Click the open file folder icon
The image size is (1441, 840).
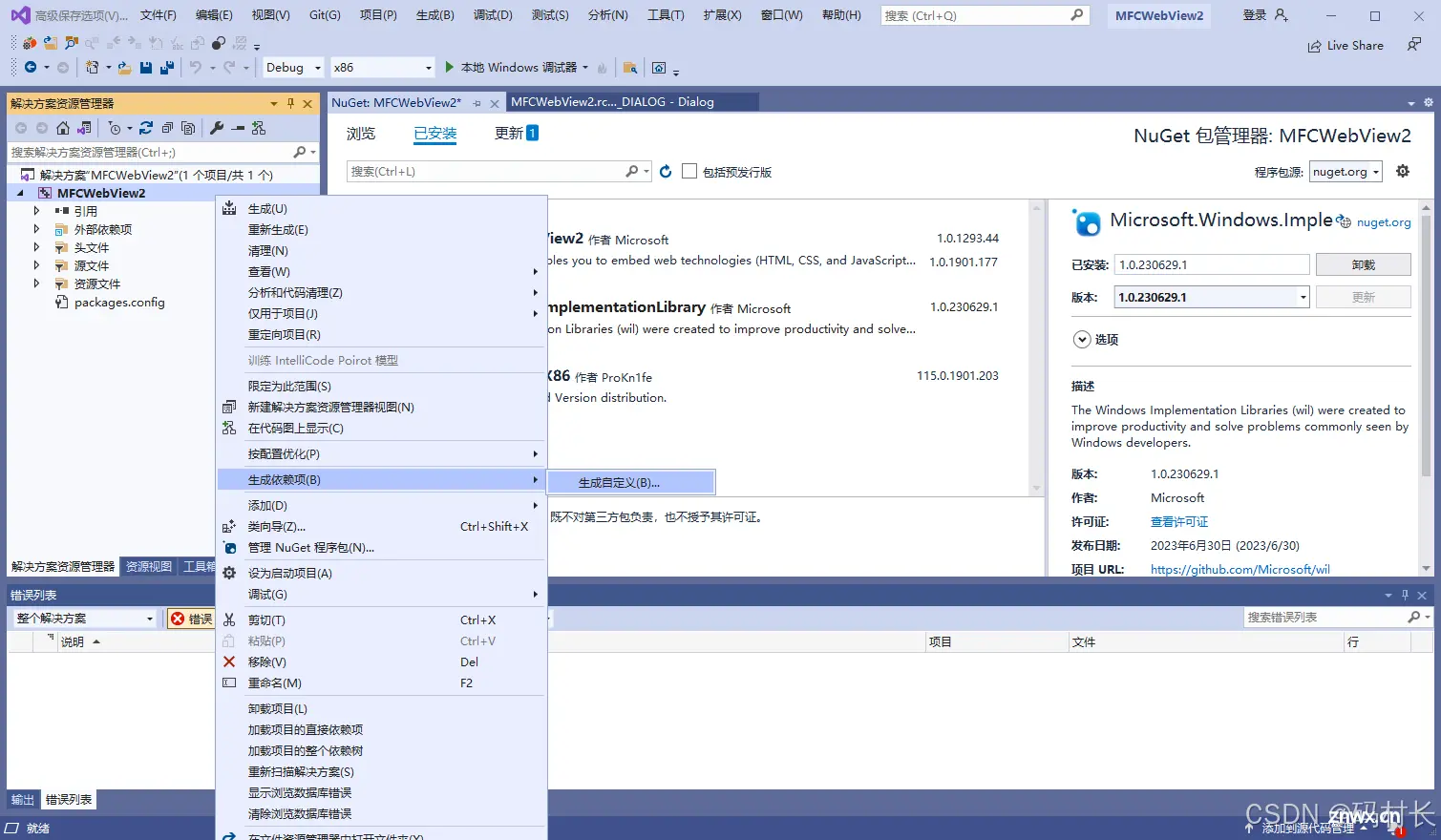(124, 67)
